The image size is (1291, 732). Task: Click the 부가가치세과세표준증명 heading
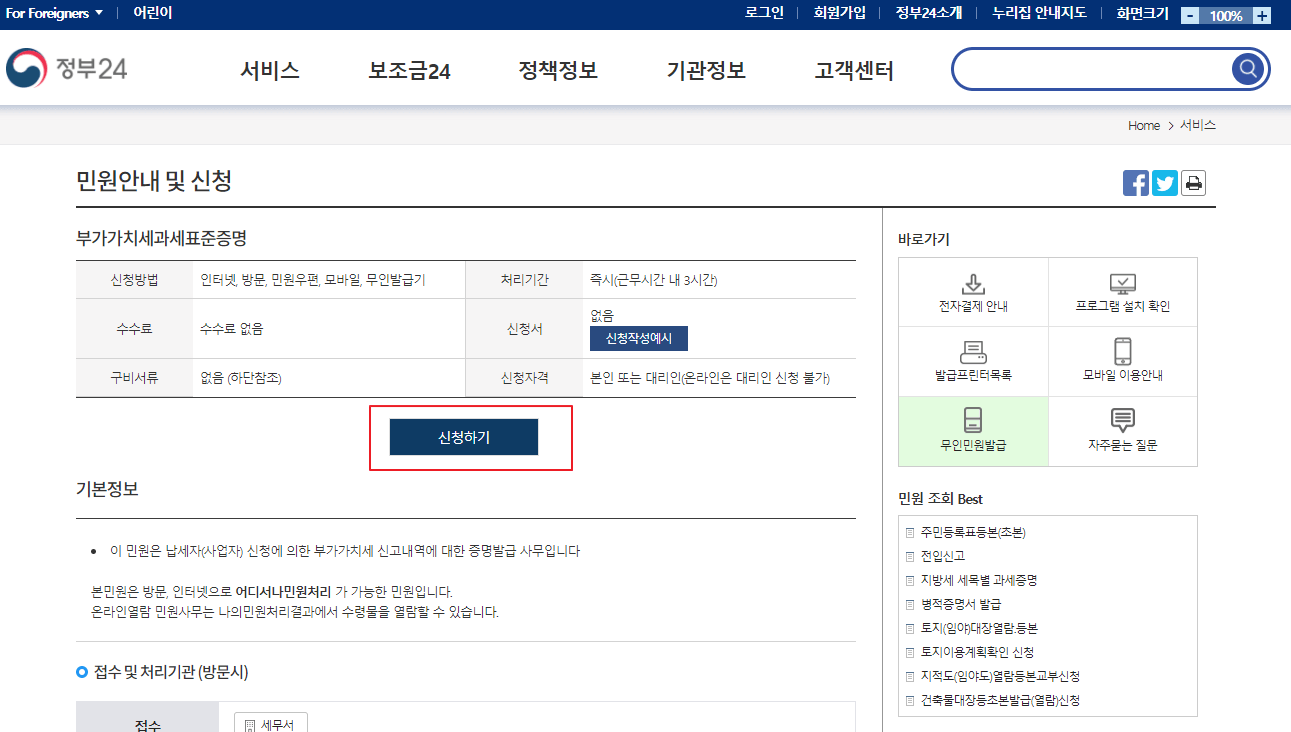(x=161, y=238)
